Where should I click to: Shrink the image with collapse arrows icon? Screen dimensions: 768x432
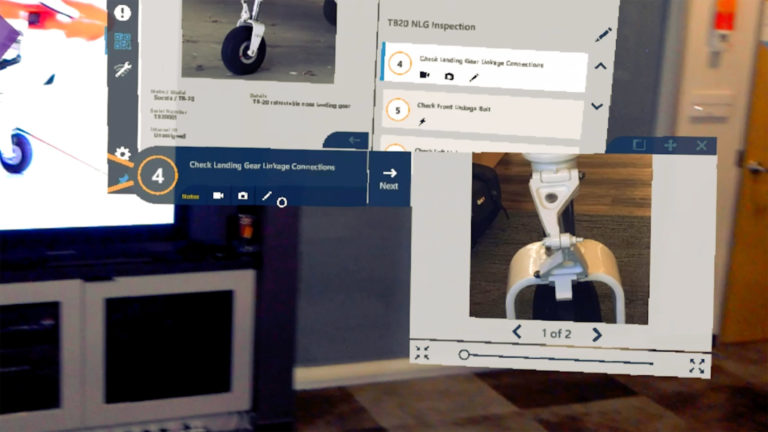(x=422, y=353)
